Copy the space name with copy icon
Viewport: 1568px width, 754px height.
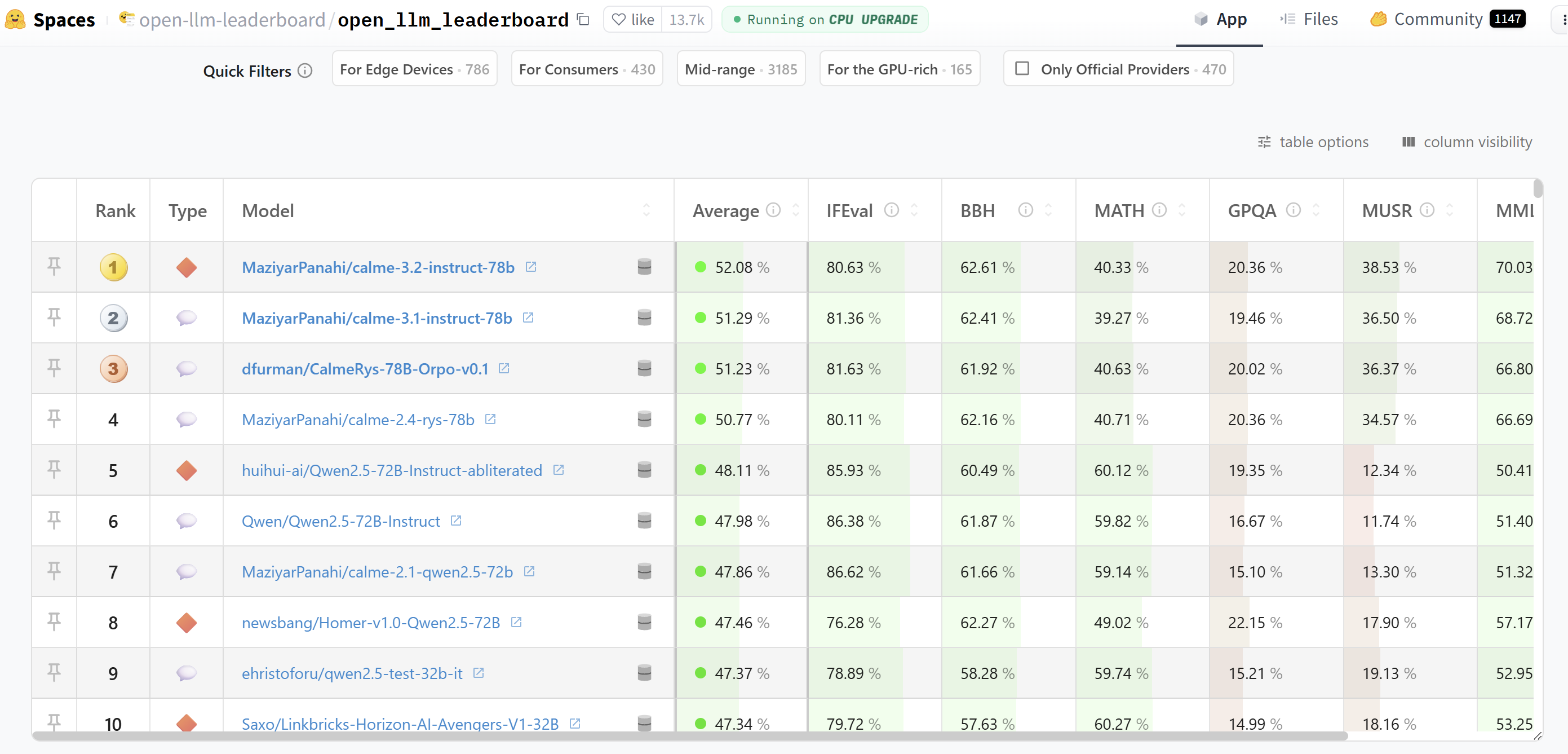[583, 20]
